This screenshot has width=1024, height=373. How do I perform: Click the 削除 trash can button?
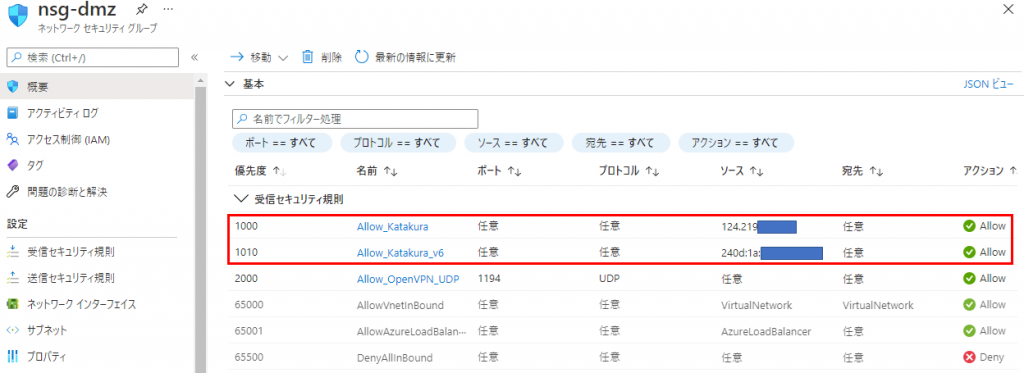click(x=322, y=57)
